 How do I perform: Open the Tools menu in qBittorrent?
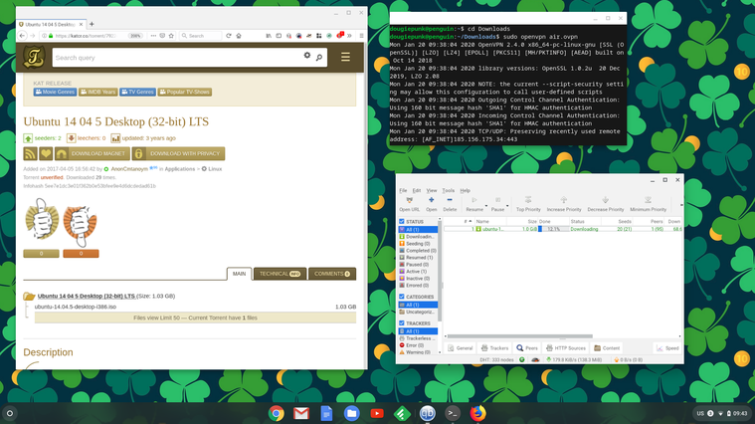click(448, 191)
